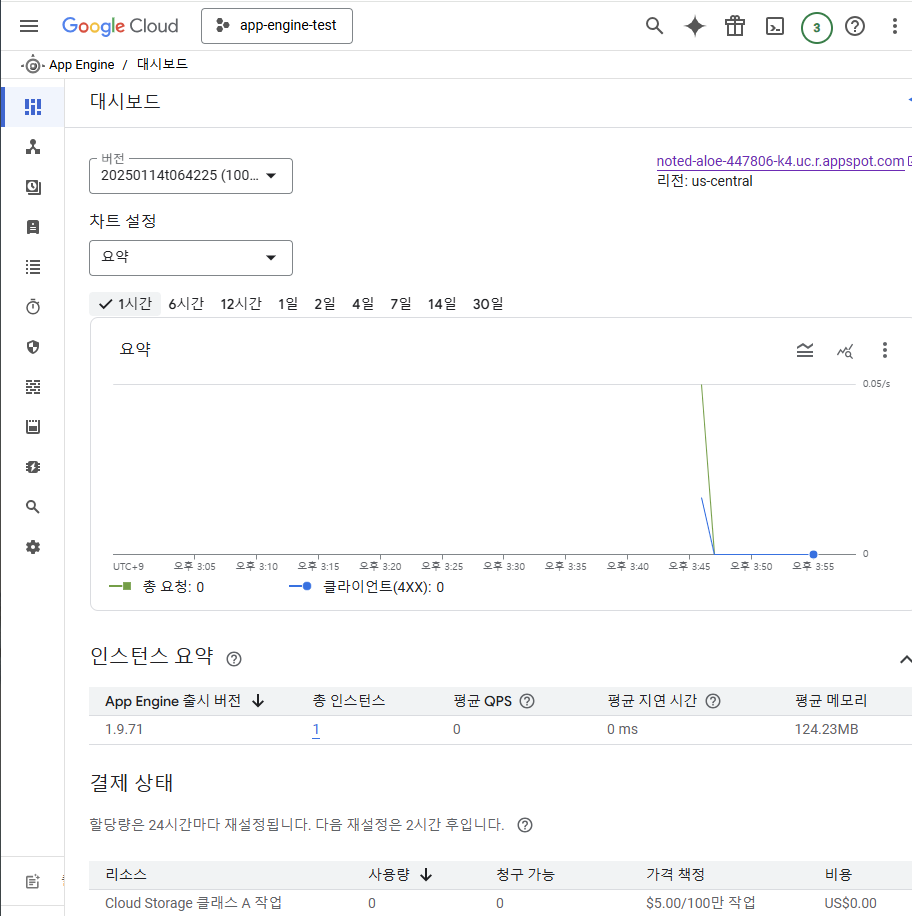This screenshot has height=916, width=912.
Task: Select the 12시간 time range
Action: 241,304
